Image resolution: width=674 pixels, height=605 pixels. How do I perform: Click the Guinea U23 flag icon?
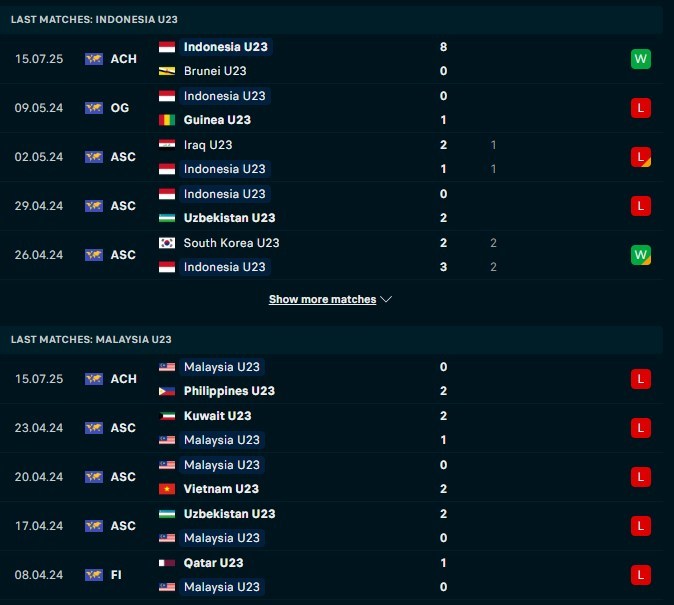tap(167, 120)
